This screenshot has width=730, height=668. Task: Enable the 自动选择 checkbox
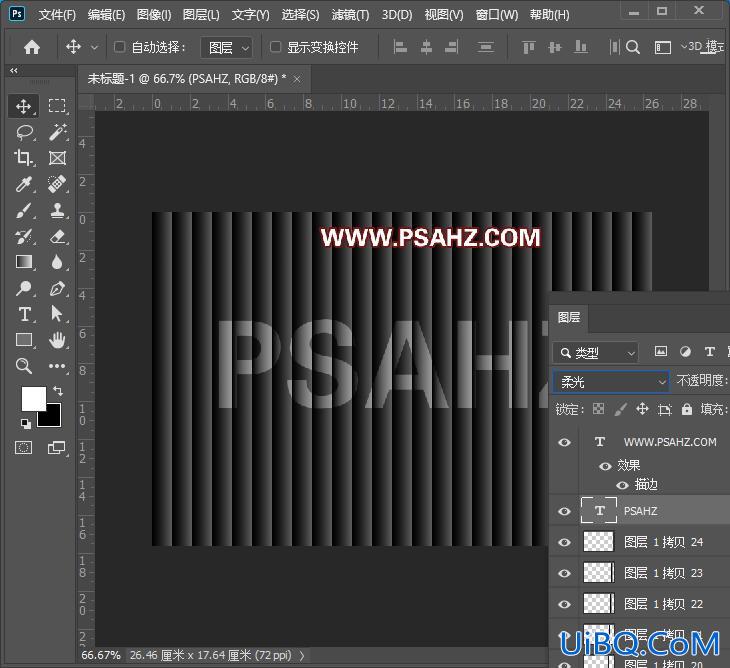120,47
